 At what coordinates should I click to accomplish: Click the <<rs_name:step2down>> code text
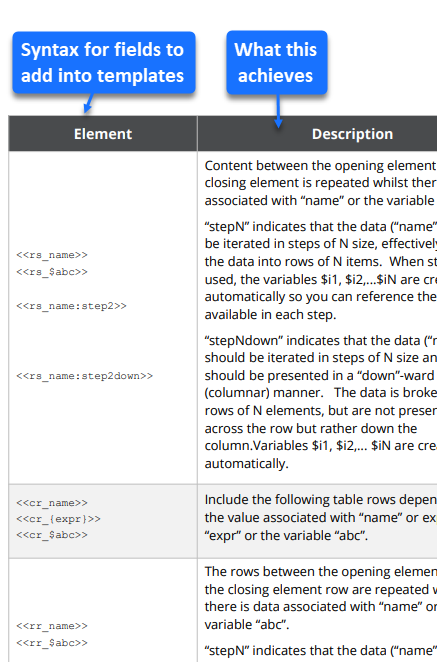click(x=84, y=376)
